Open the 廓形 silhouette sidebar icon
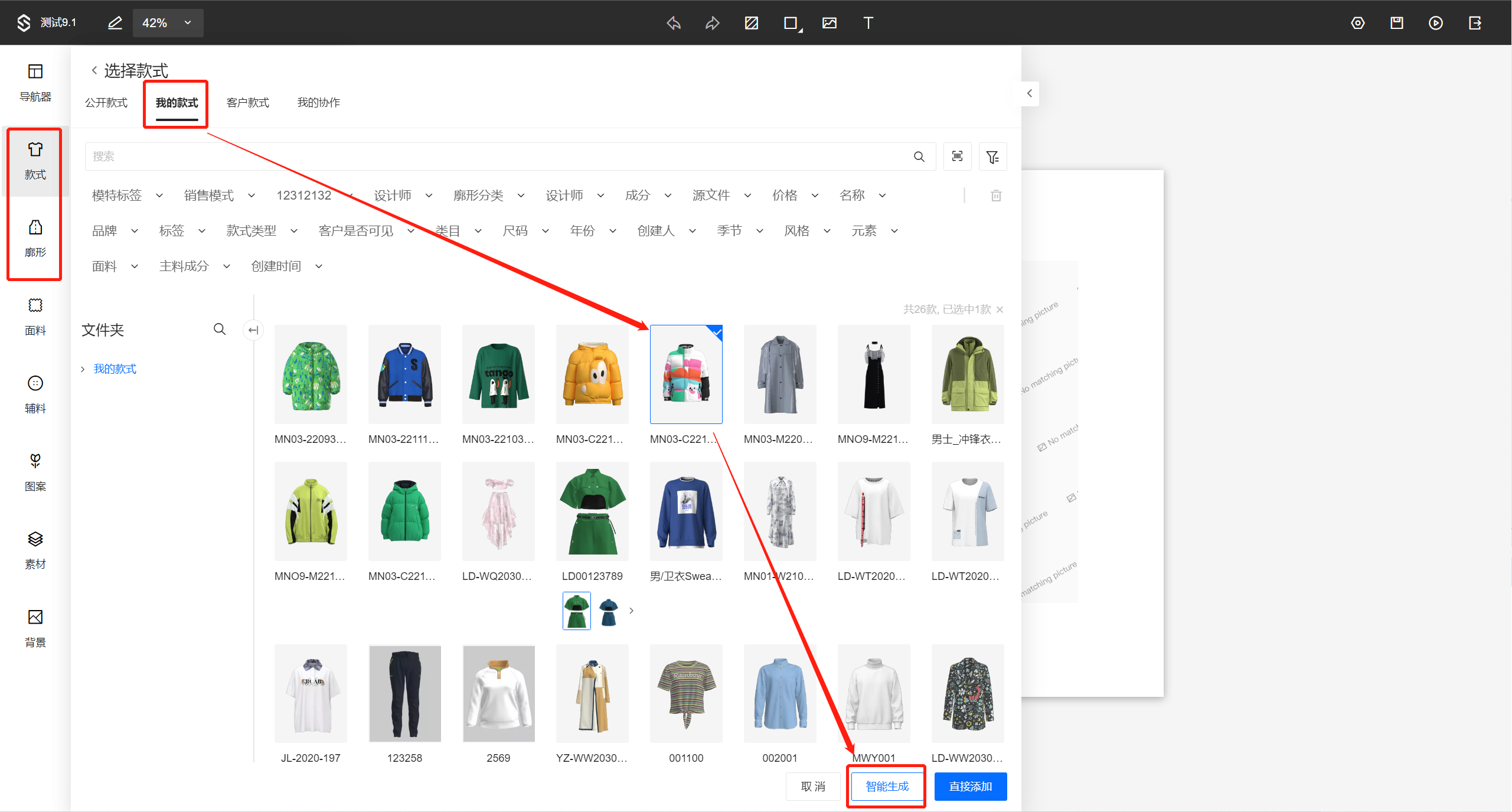The height and width of the screenshot is (812, 1512). (35, 239)
